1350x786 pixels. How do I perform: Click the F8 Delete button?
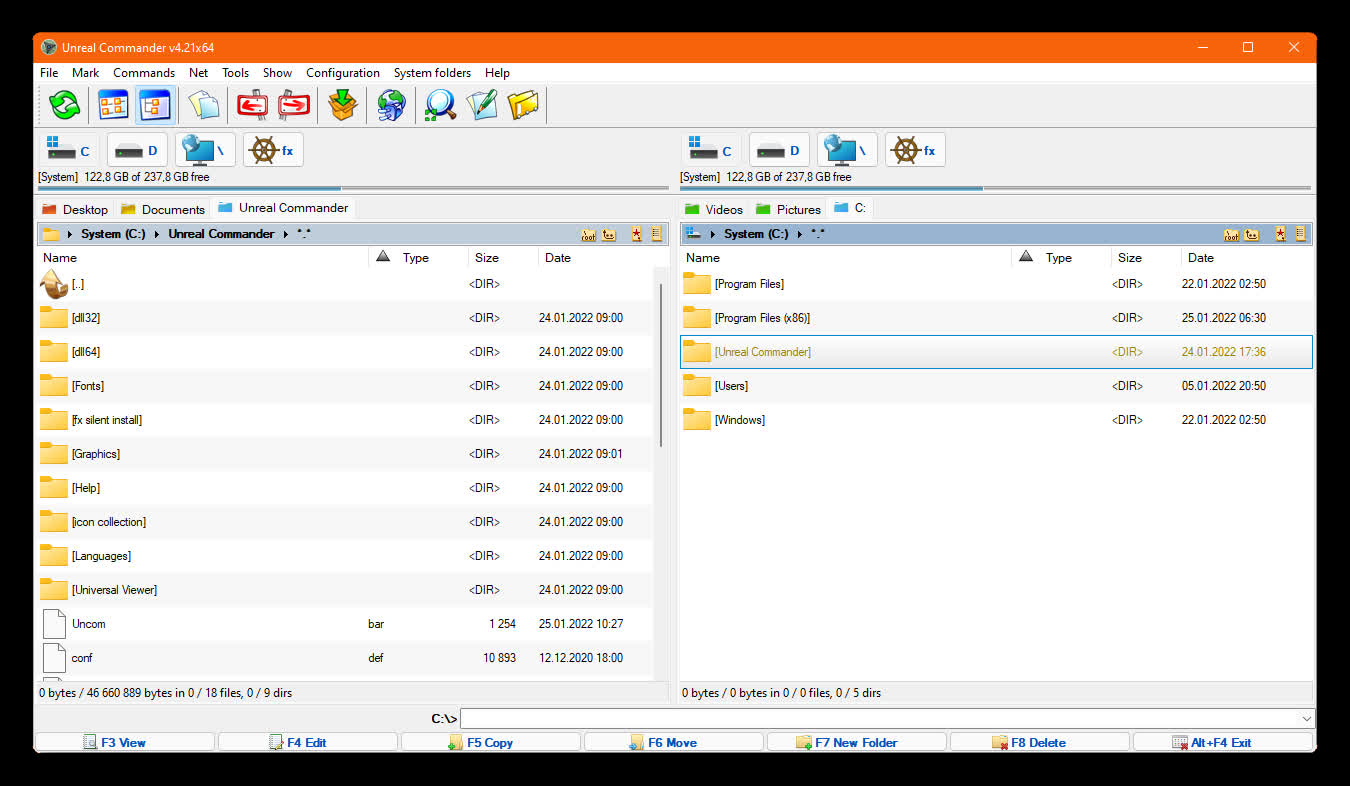coord(1039,742)
